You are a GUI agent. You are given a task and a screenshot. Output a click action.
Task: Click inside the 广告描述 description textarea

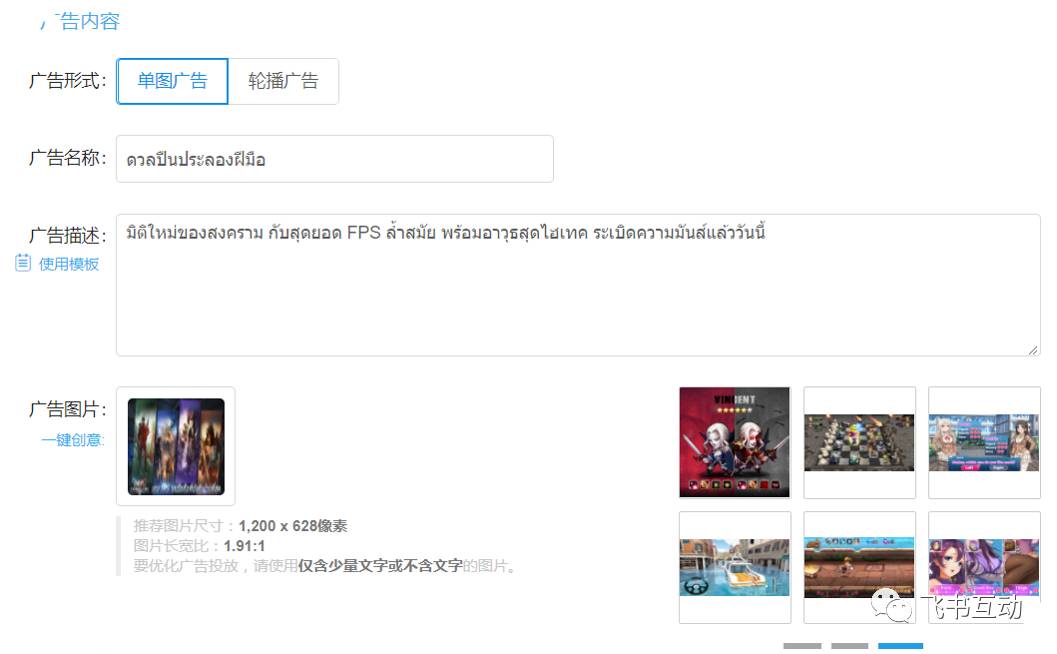tap(578, 285)
